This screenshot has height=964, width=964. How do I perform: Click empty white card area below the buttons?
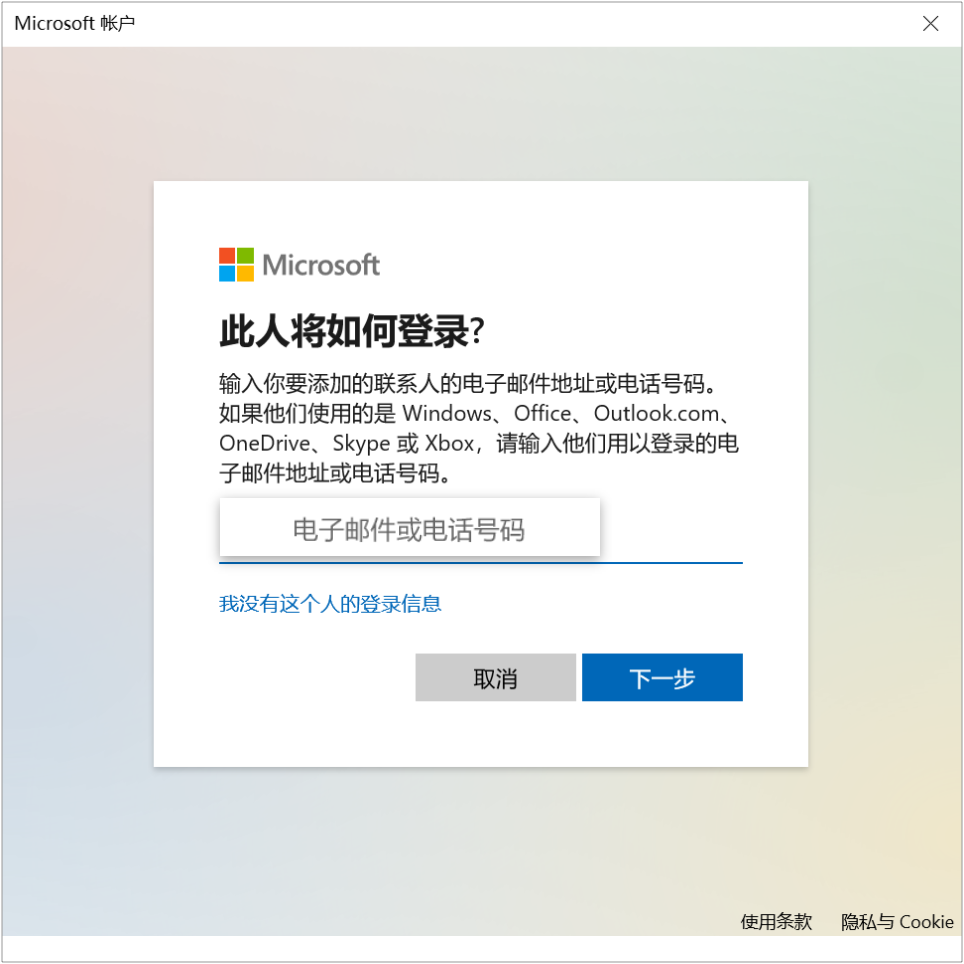coord(481,734)
